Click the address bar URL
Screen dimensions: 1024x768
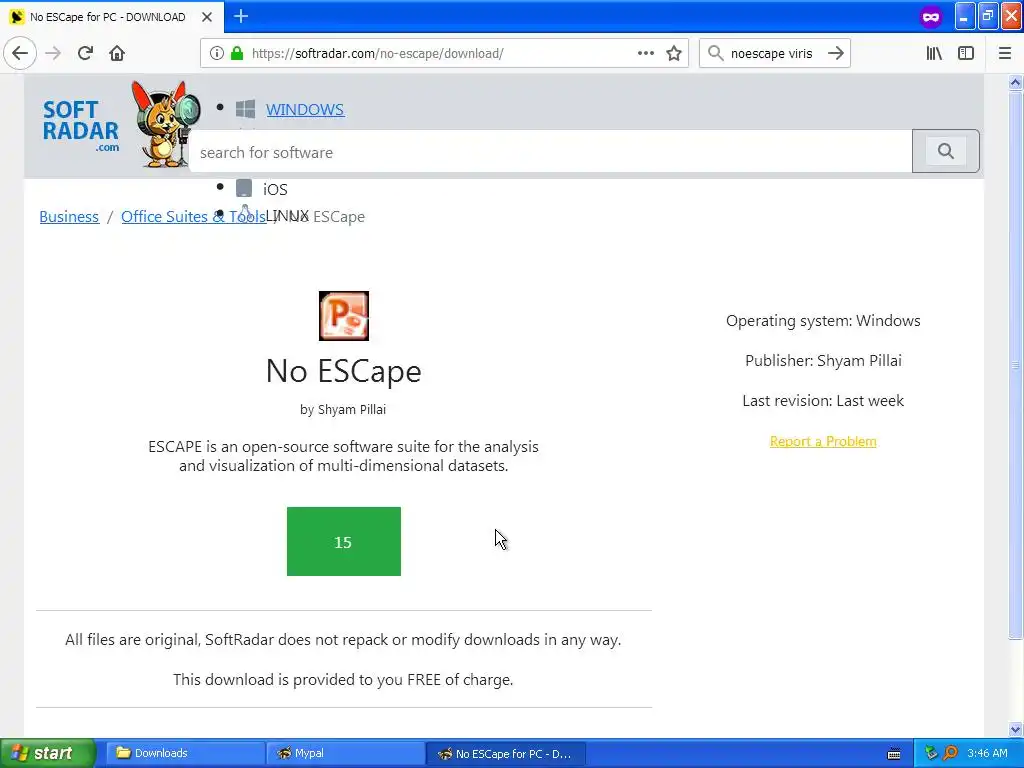coord(377,54)
